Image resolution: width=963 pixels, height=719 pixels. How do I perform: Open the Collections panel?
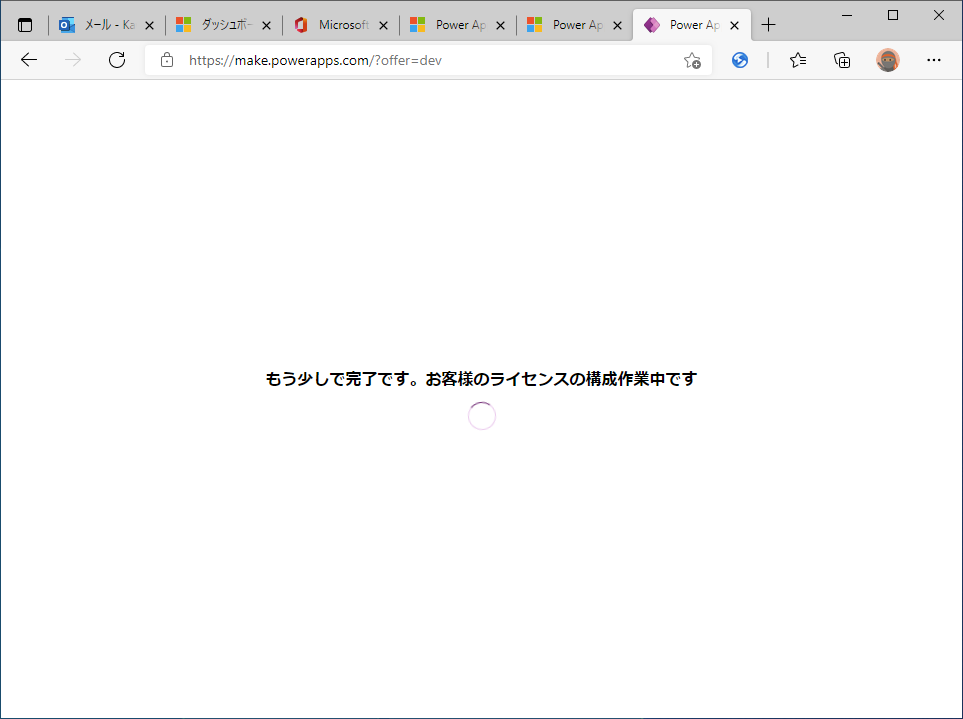842,60
